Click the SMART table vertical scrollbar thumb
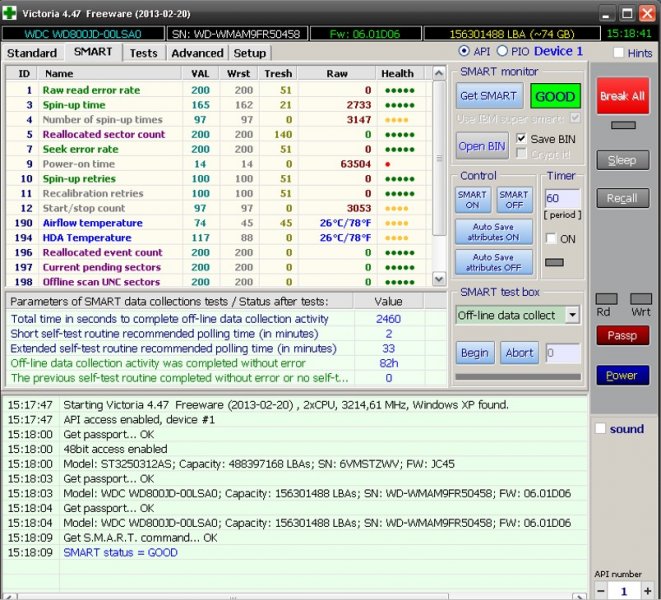 click(439, 158)
